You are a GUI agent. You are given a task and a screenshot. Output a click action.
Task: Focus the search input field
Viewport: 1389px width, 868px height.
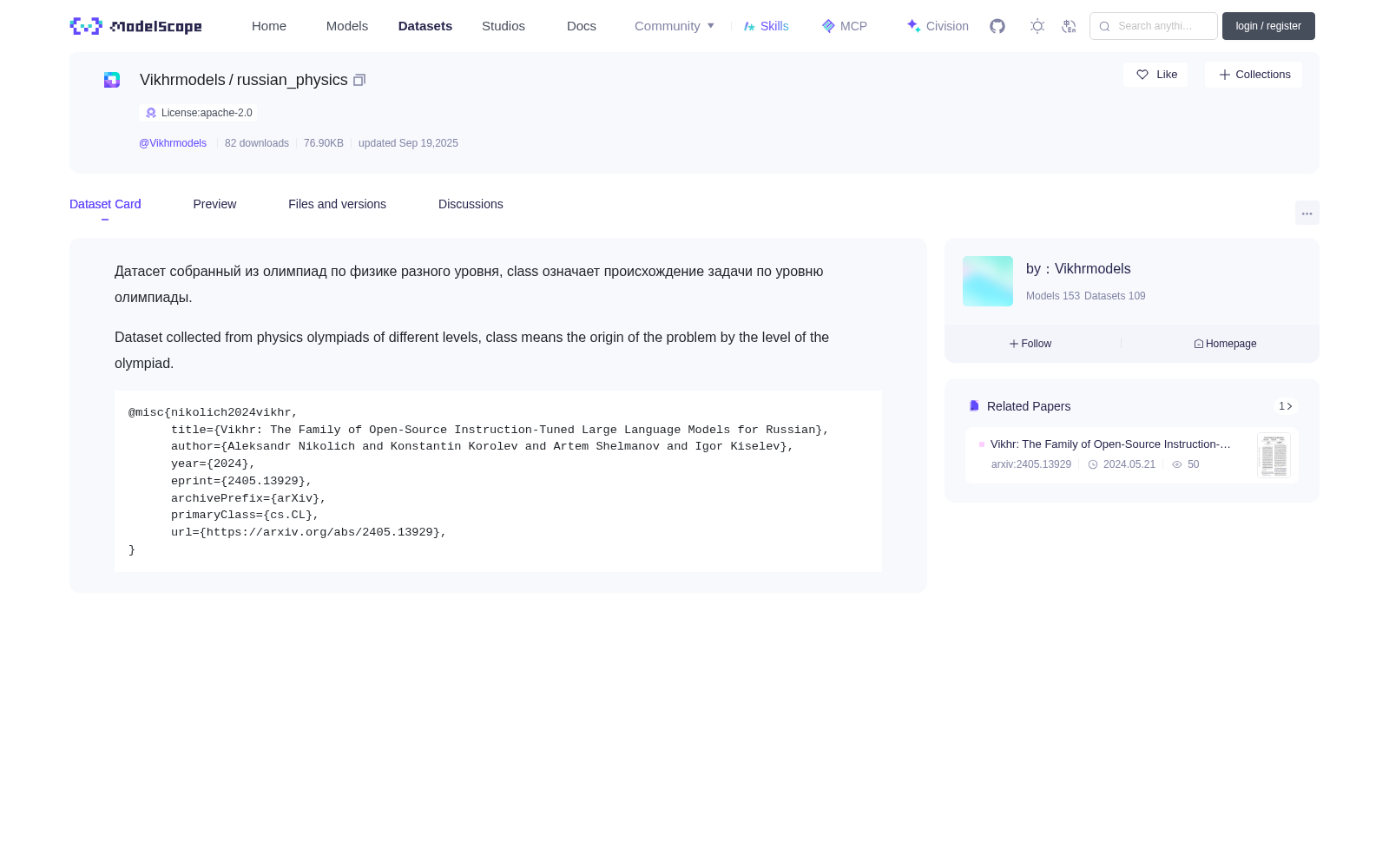coord(1154,26)
